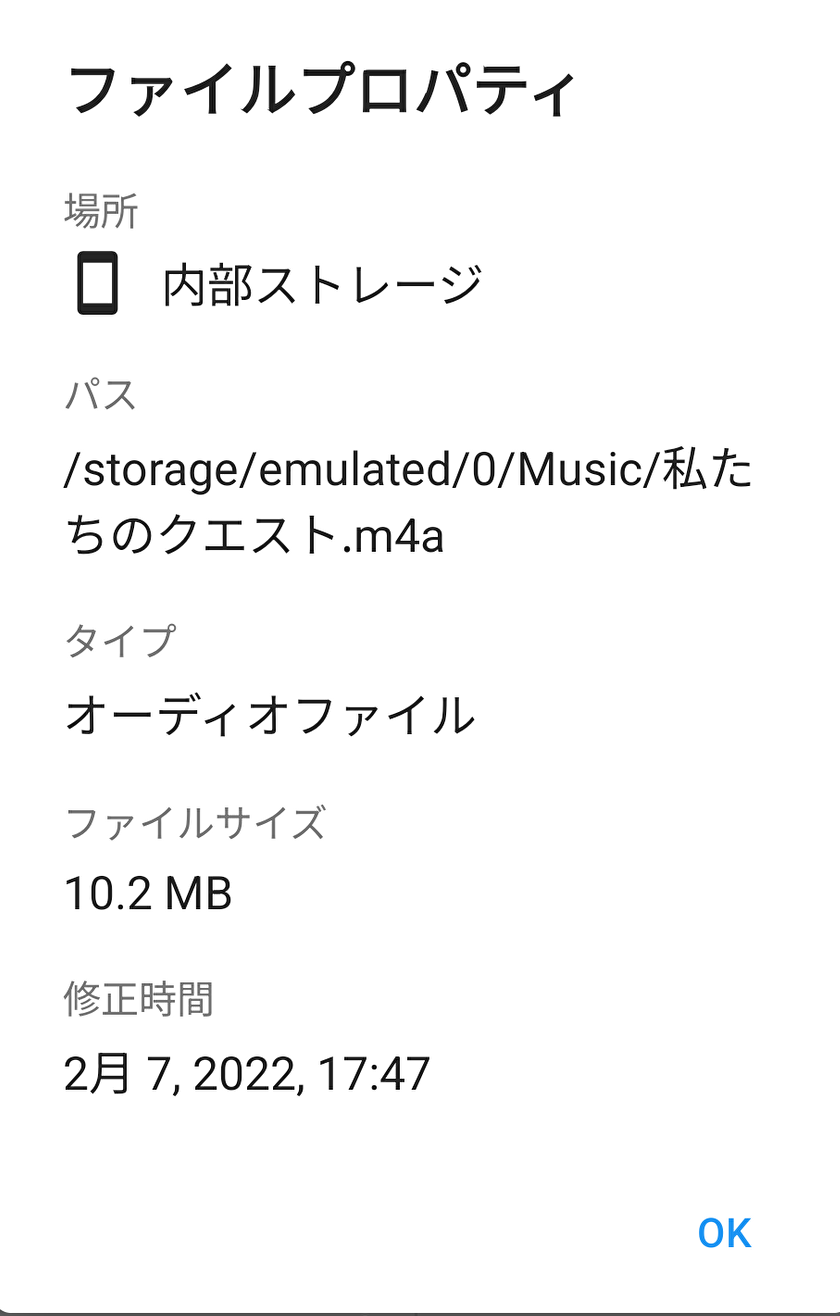Viewport: 840px width, 1316px height.
Task: Select the 内部ストレージ location text
Action: click(x=322, y=285)
